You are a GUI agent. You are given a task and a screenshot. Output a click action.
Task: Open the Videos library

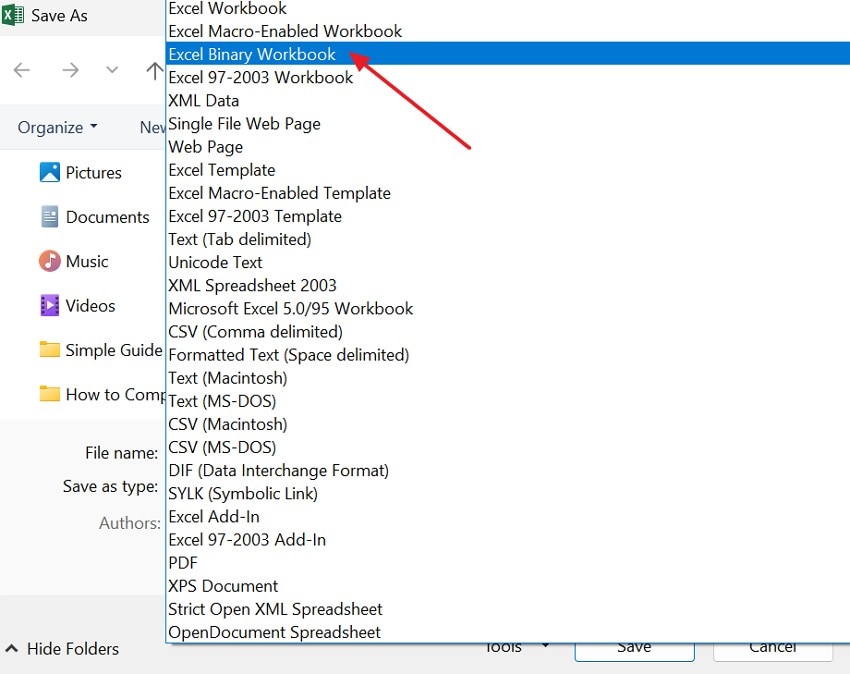pos(89,305)
